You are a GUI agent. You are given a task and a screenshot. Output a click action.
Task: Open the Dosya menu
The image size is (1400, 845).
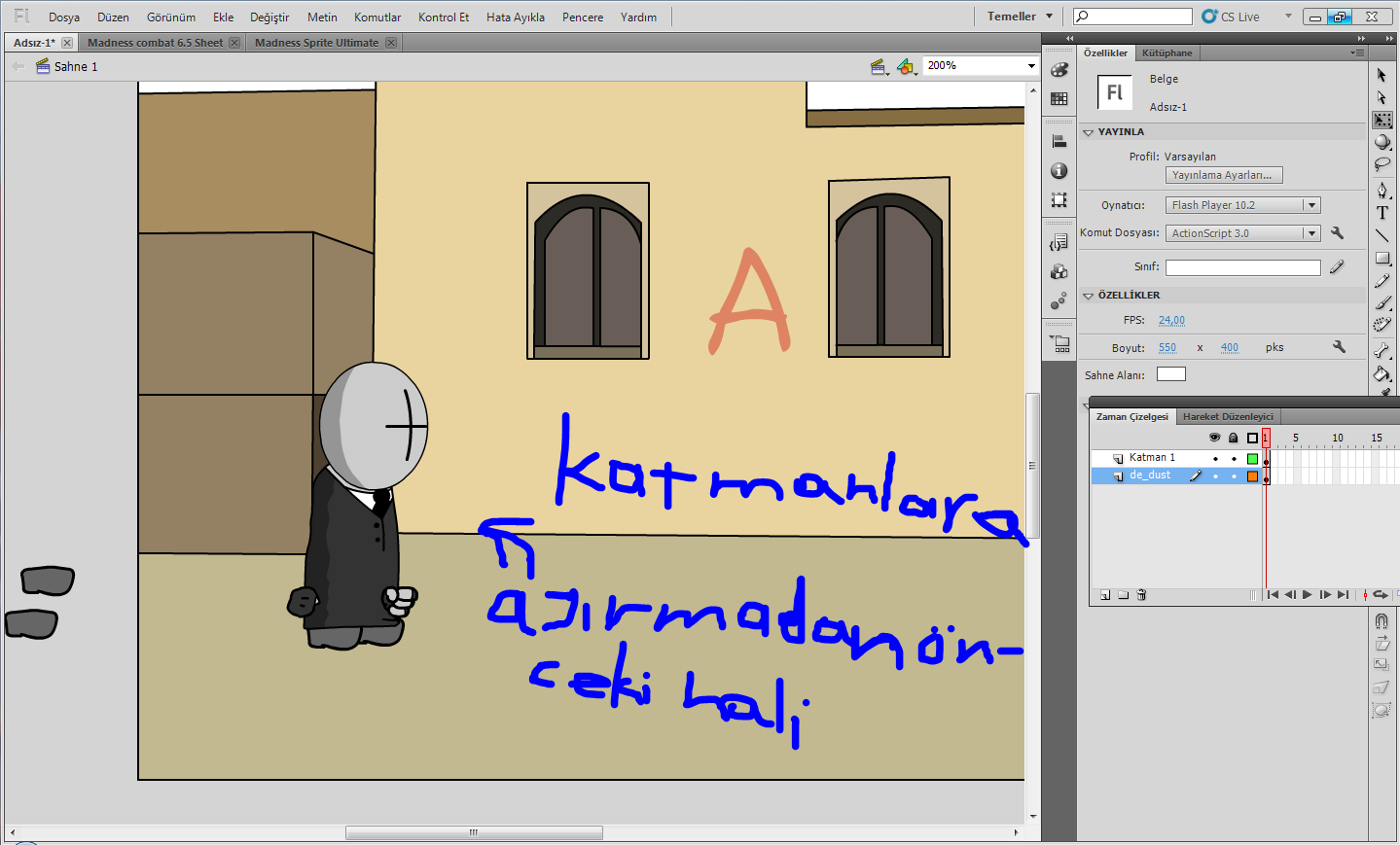pyautogui.click(x=64, y=17)
